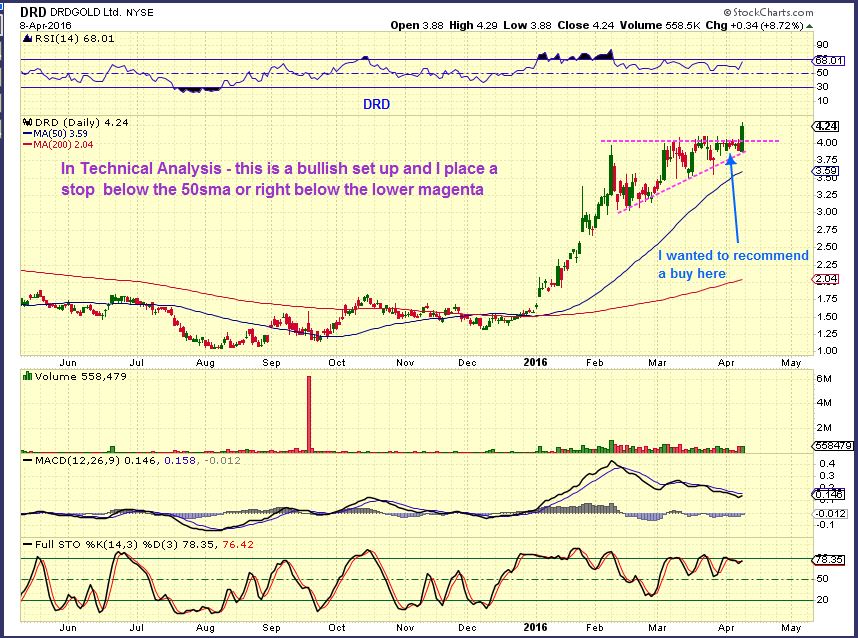Click the purple 'In Technical Analysis' note
858x638 pixels.
pos(279,179)
